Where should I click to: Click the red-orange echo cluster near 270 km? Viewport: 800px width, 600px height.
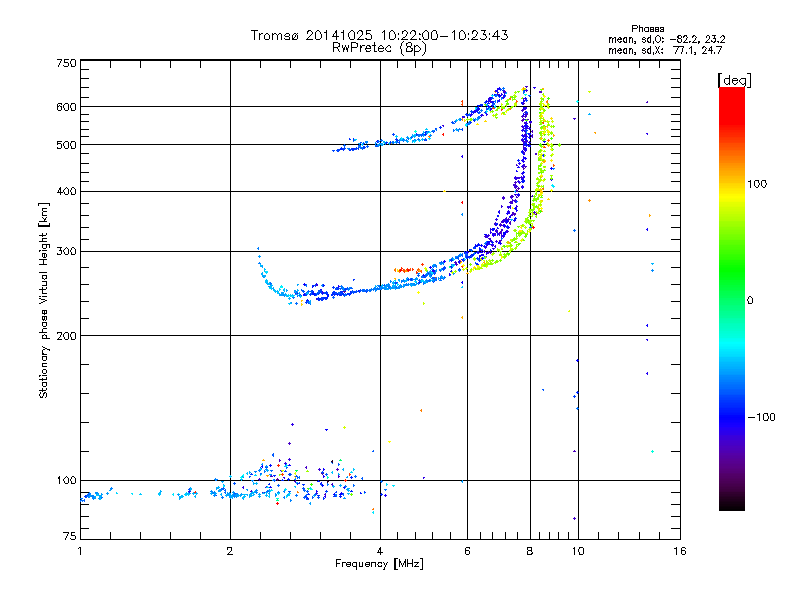(406, 270)
